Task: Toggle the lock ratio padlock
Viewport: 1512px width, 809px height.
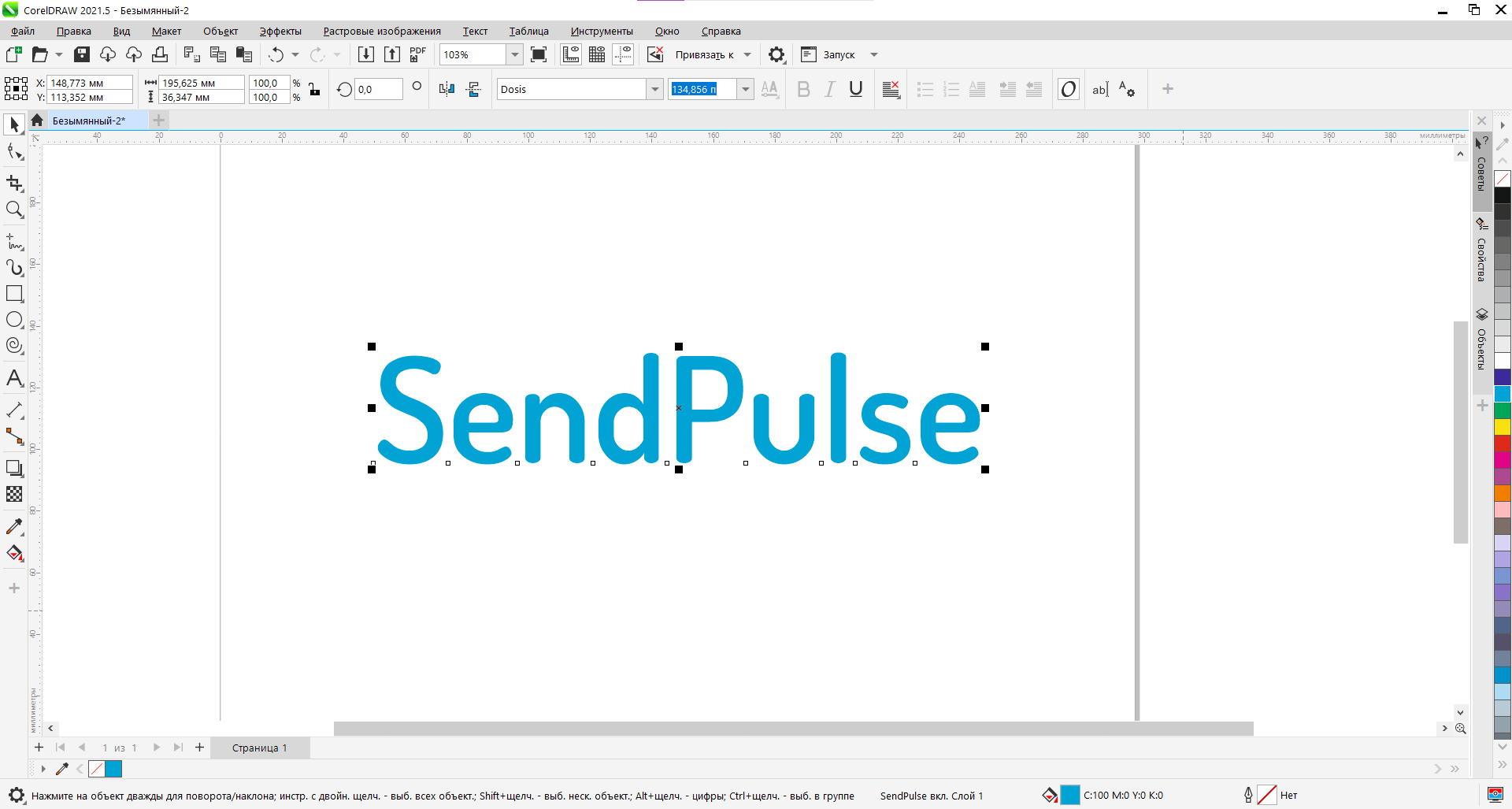Action: [x=314, y=89]
